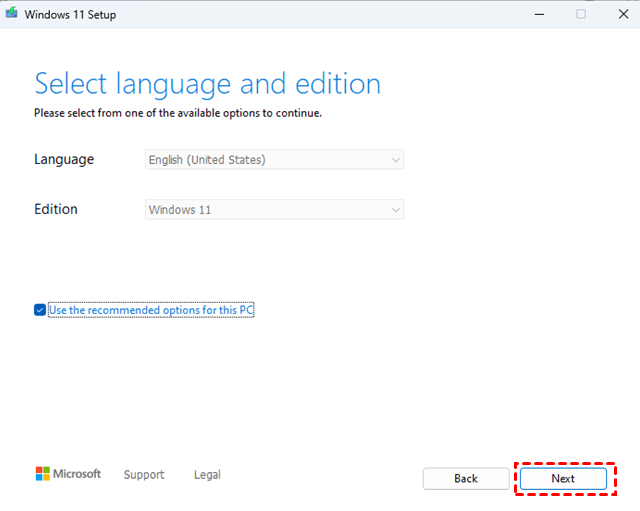Click the Microsoft four-square logo
The width and height of the screenshot is (640, 511).
coord(43,474)
